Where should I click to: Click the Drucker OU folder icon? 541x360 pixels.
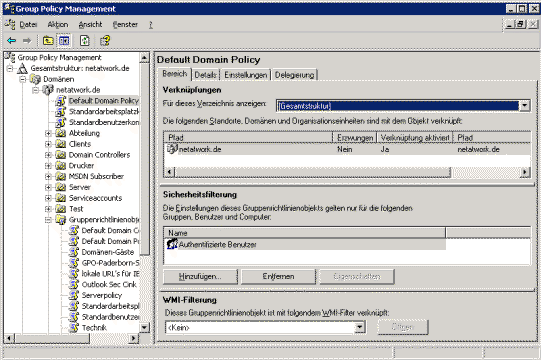coord(61,165)
